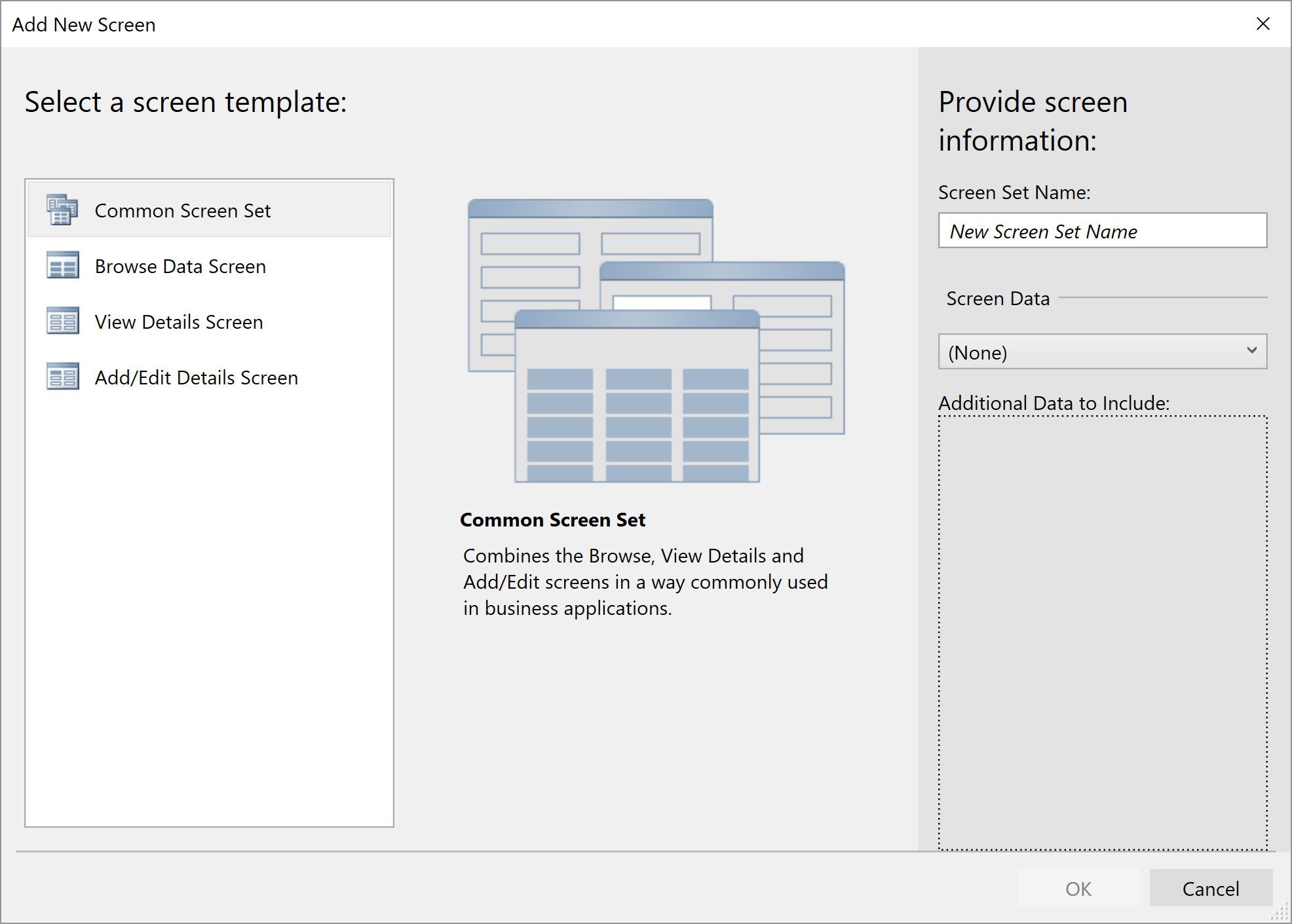This screenshot has width=1292, height=924.
Task: Click the View Details Screen icon
Action: [62, 322]
